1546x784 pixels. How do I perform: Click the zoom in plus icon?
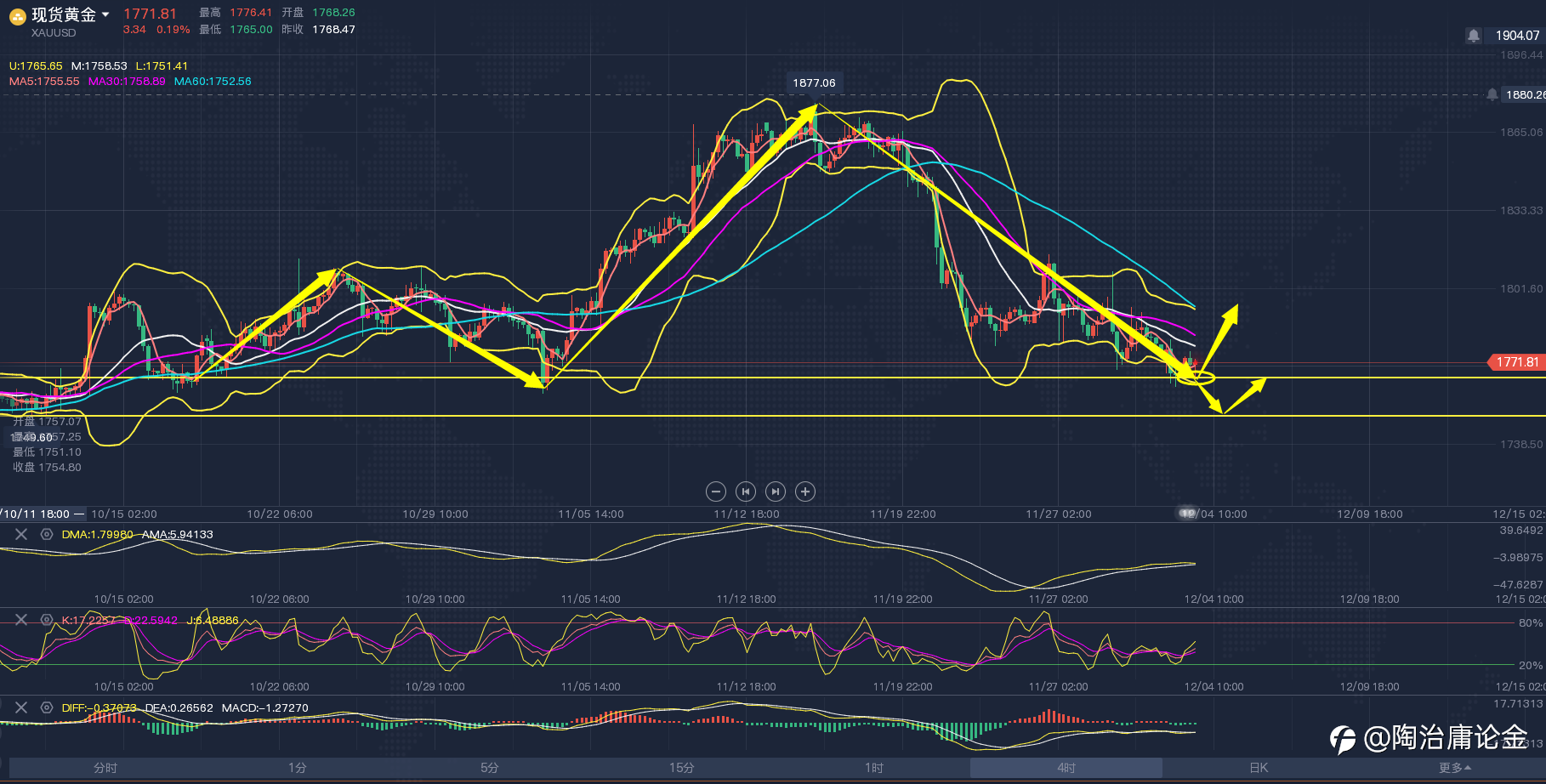(x=805, y=491)
